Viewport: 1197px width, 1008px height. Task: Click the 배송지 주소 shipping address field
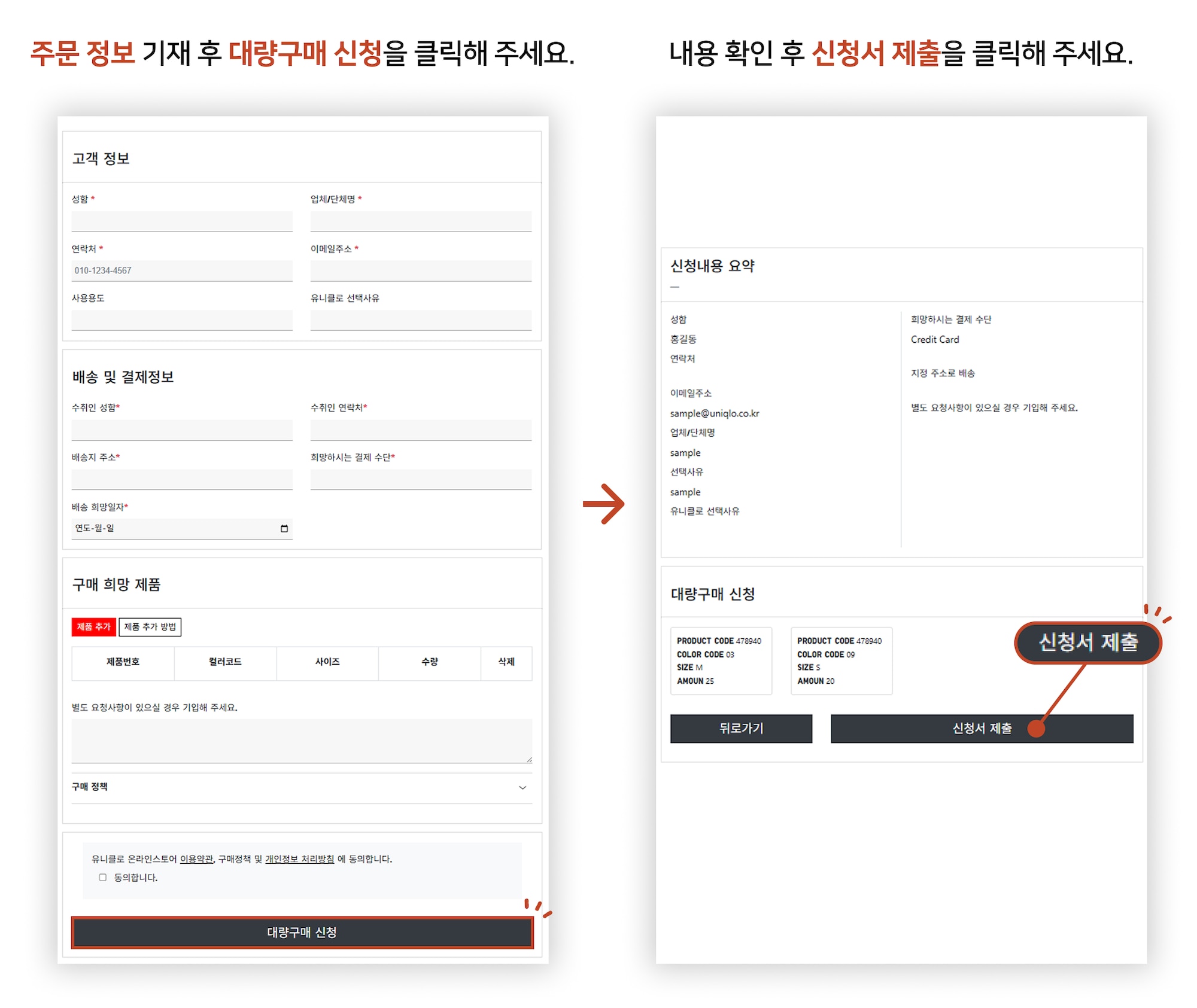181,479
